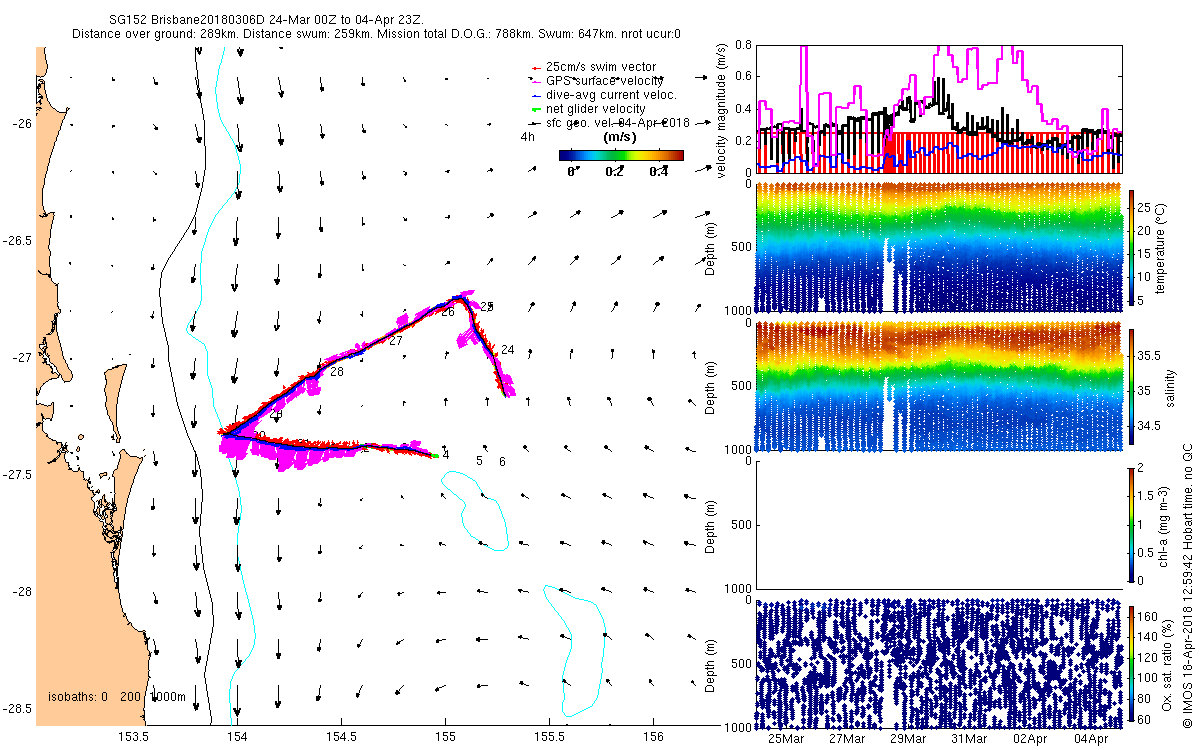This screenshot has height=750, width=1200.
Task: Click the '04Apr' date tick
Action: (x=1093, y=739)
